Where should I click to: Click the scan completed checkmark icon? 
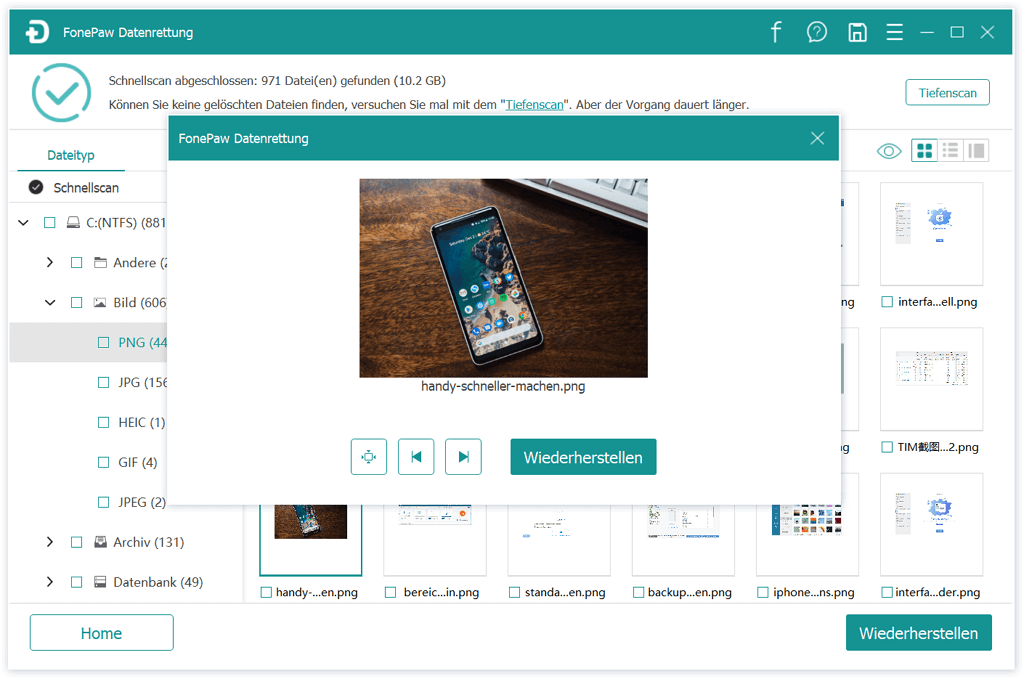pos(61,93)
